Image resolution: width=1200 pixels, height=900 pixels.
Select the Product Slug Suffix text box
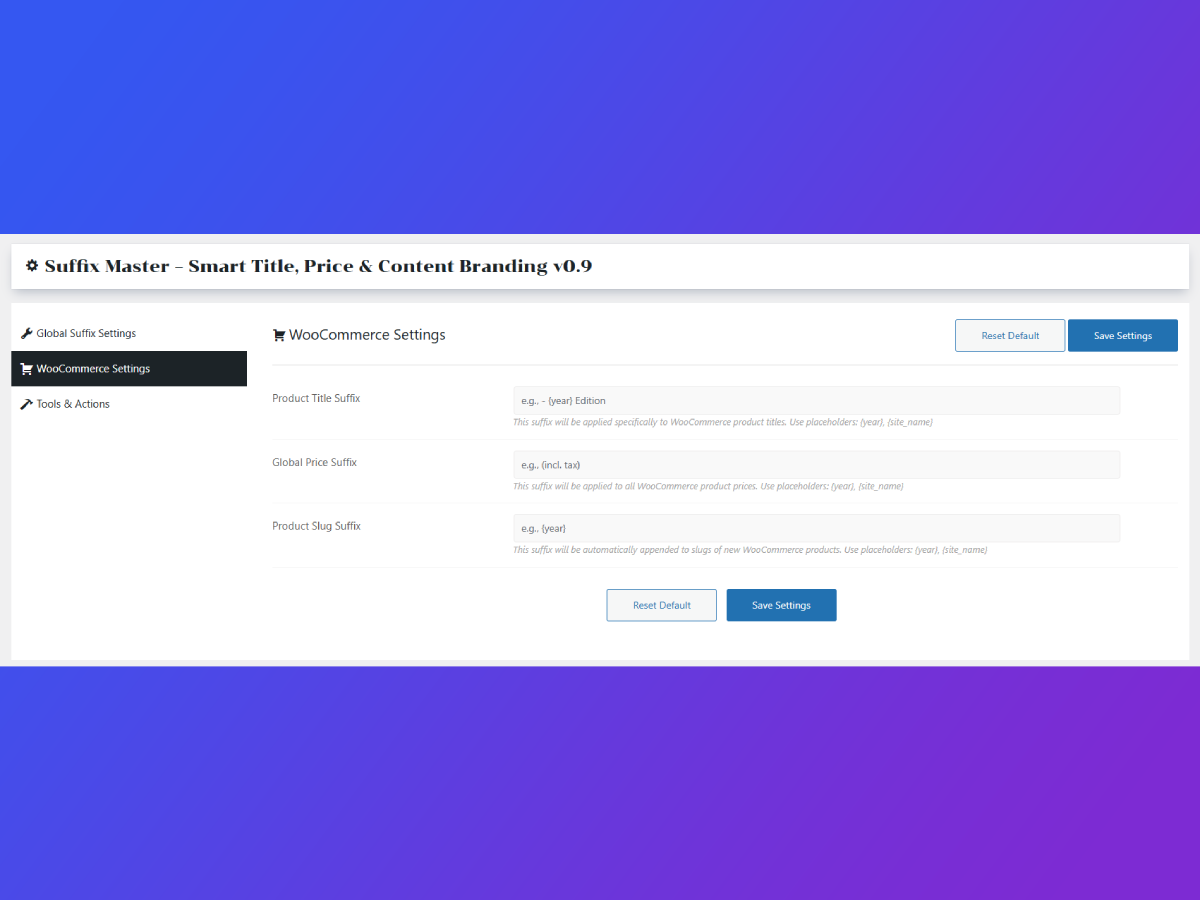pyautogui.click(x=816, y=528)
